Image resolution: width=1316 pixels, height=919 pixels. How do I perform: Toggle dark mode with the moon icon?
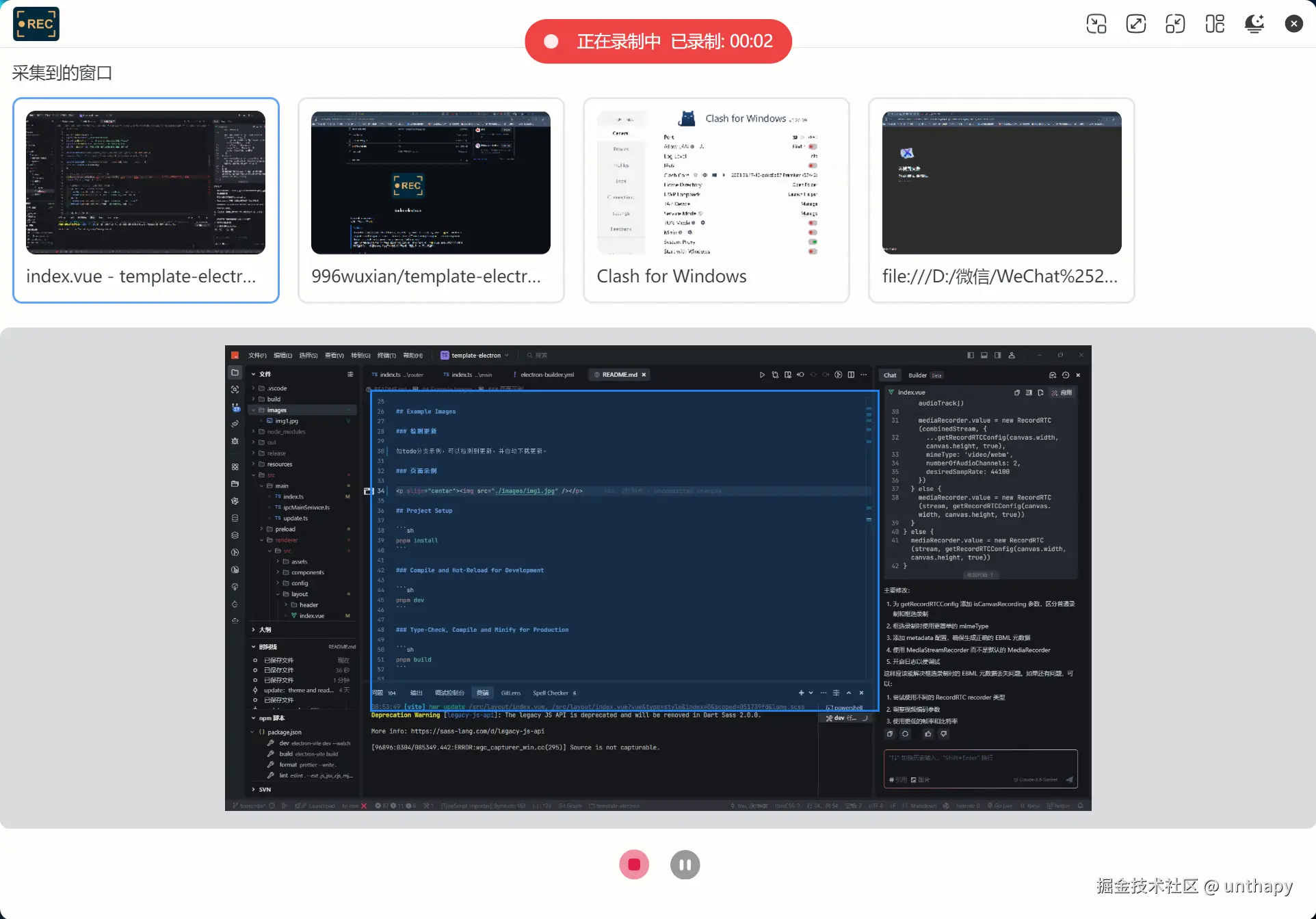(x=1254, y=24)
